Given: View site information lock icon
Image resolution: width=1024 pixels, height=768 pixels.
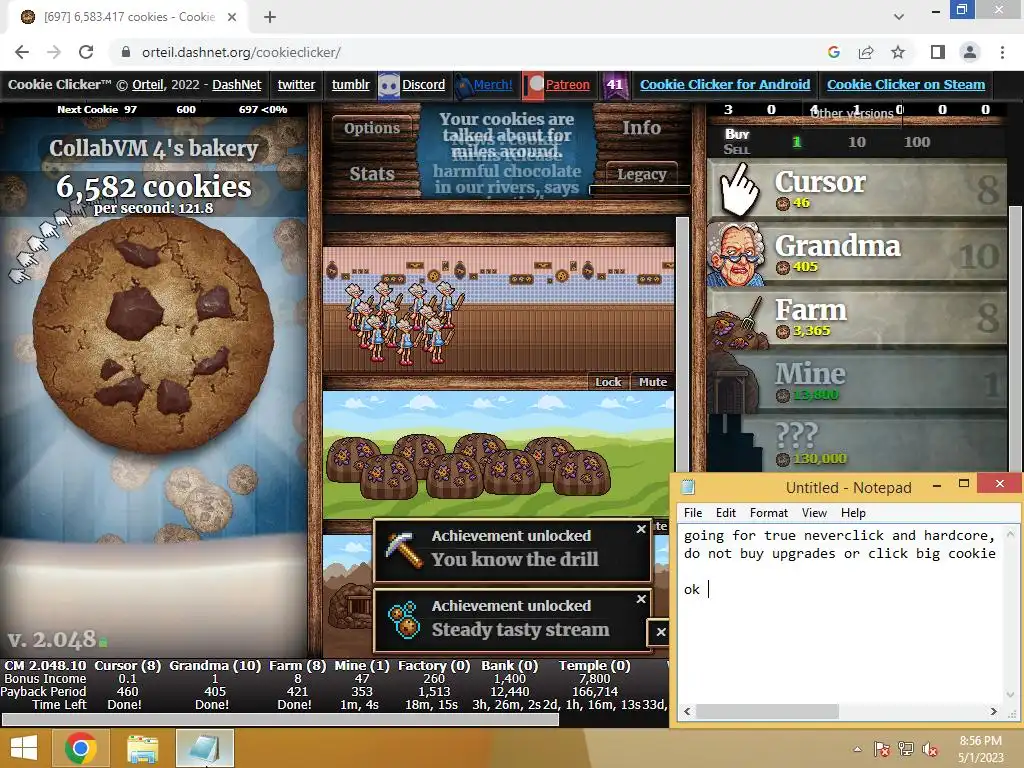Looking at the screenshot, I should 126,52.
